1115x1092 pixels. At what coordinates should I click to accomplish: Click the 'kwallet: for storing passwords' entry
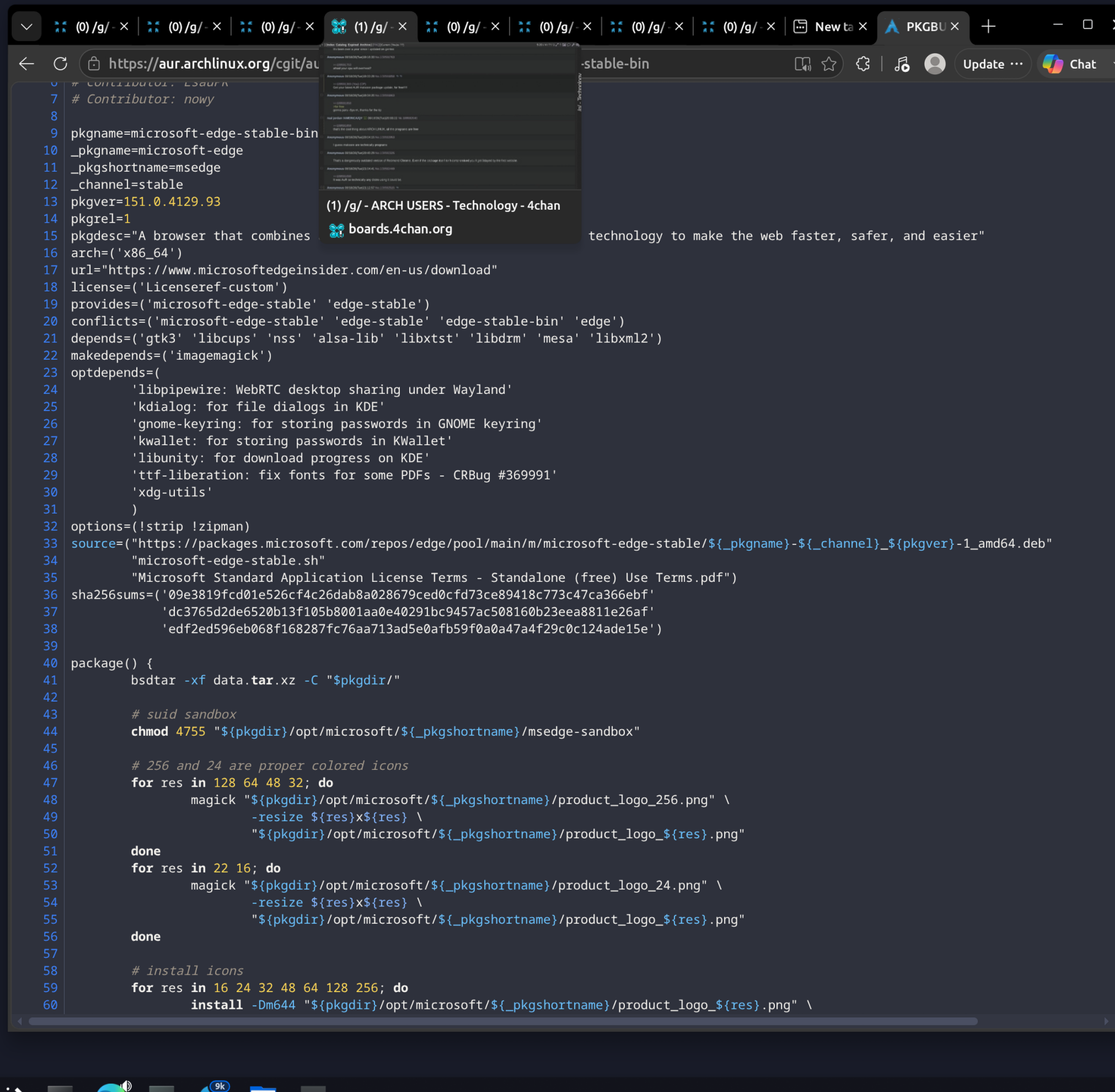click(292, 441)
